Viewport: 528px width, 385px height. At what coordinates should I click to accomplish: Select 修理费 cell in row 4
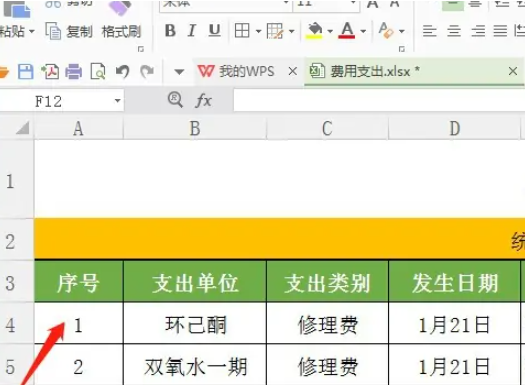pyautogui.click(x=327, y=323)
